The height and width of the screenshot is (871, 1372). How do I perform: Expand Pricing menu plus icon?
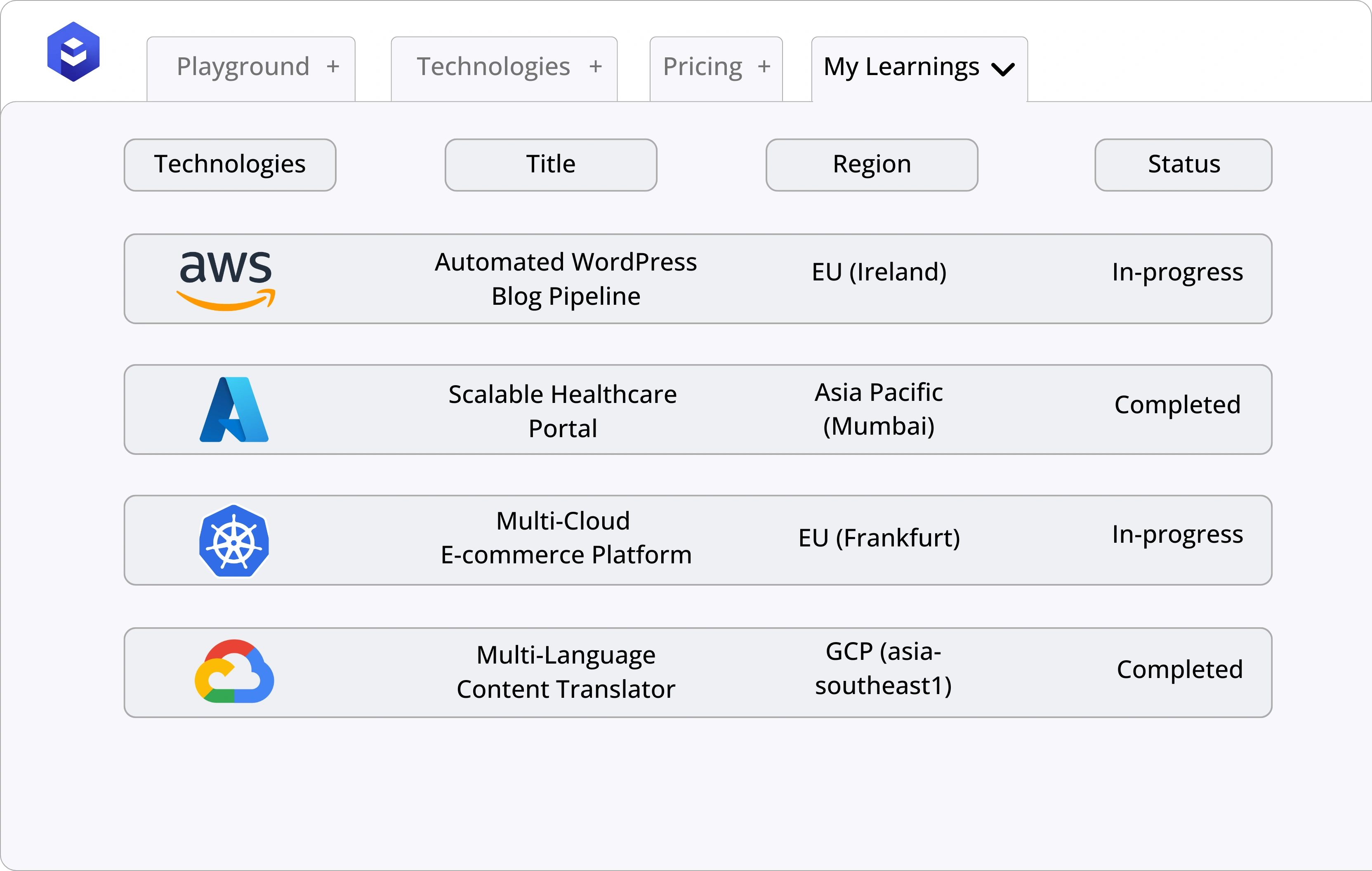(x=764, y=67)
